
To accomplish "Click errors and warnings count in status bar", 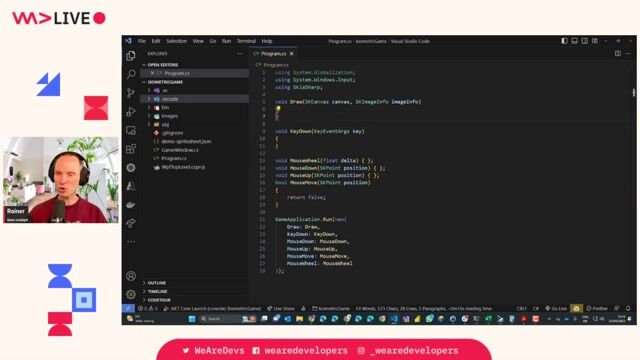I will [x=148, y=309].
